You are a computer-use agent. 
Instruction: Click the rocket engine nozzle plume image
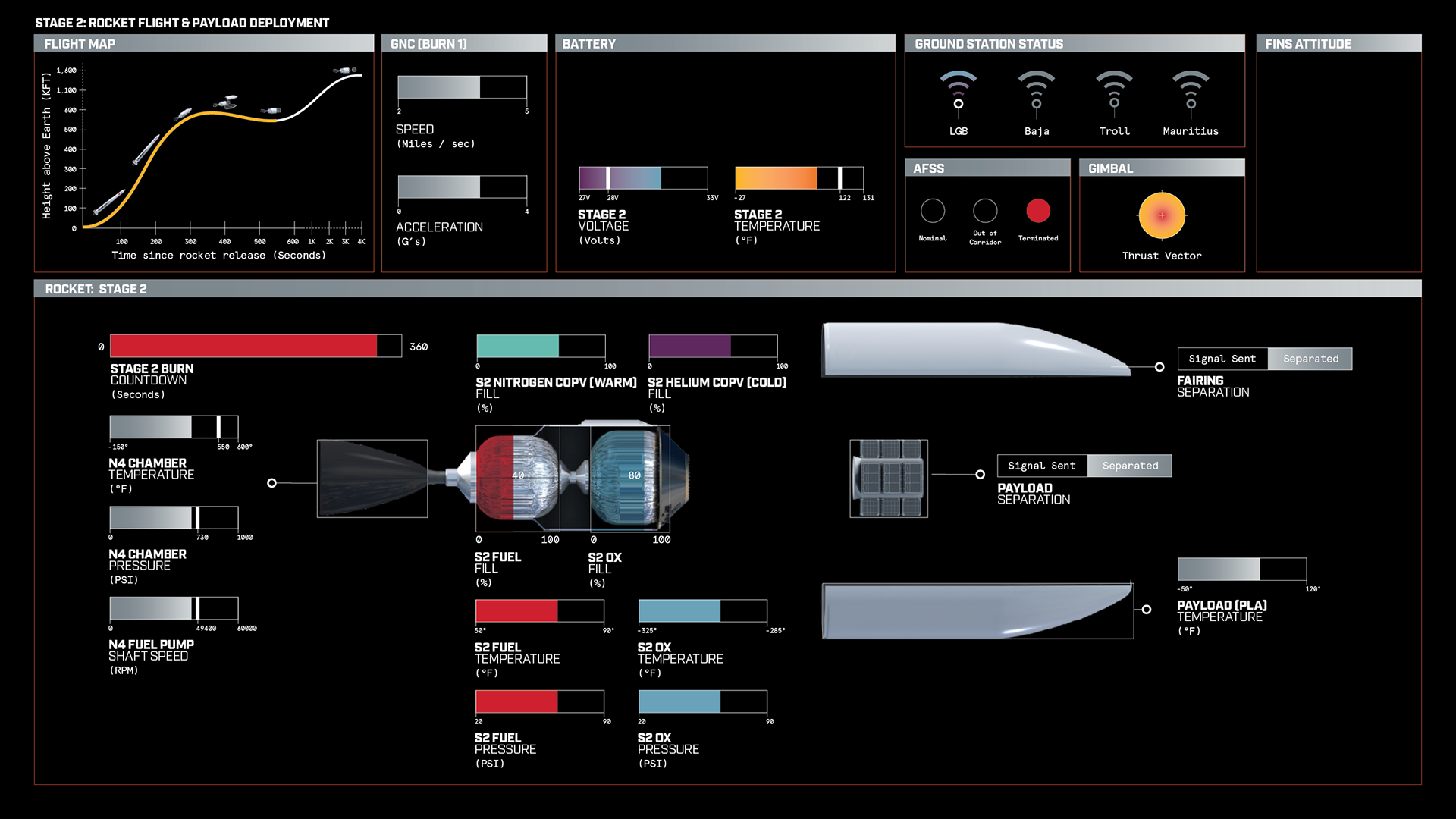point(372,479)
